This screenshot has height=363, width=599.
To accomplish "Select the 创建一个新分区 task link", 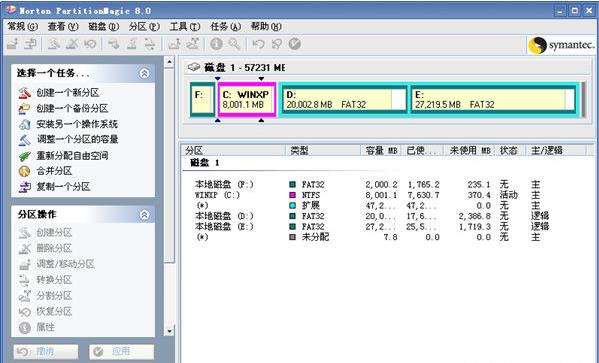I will point(68,93).
